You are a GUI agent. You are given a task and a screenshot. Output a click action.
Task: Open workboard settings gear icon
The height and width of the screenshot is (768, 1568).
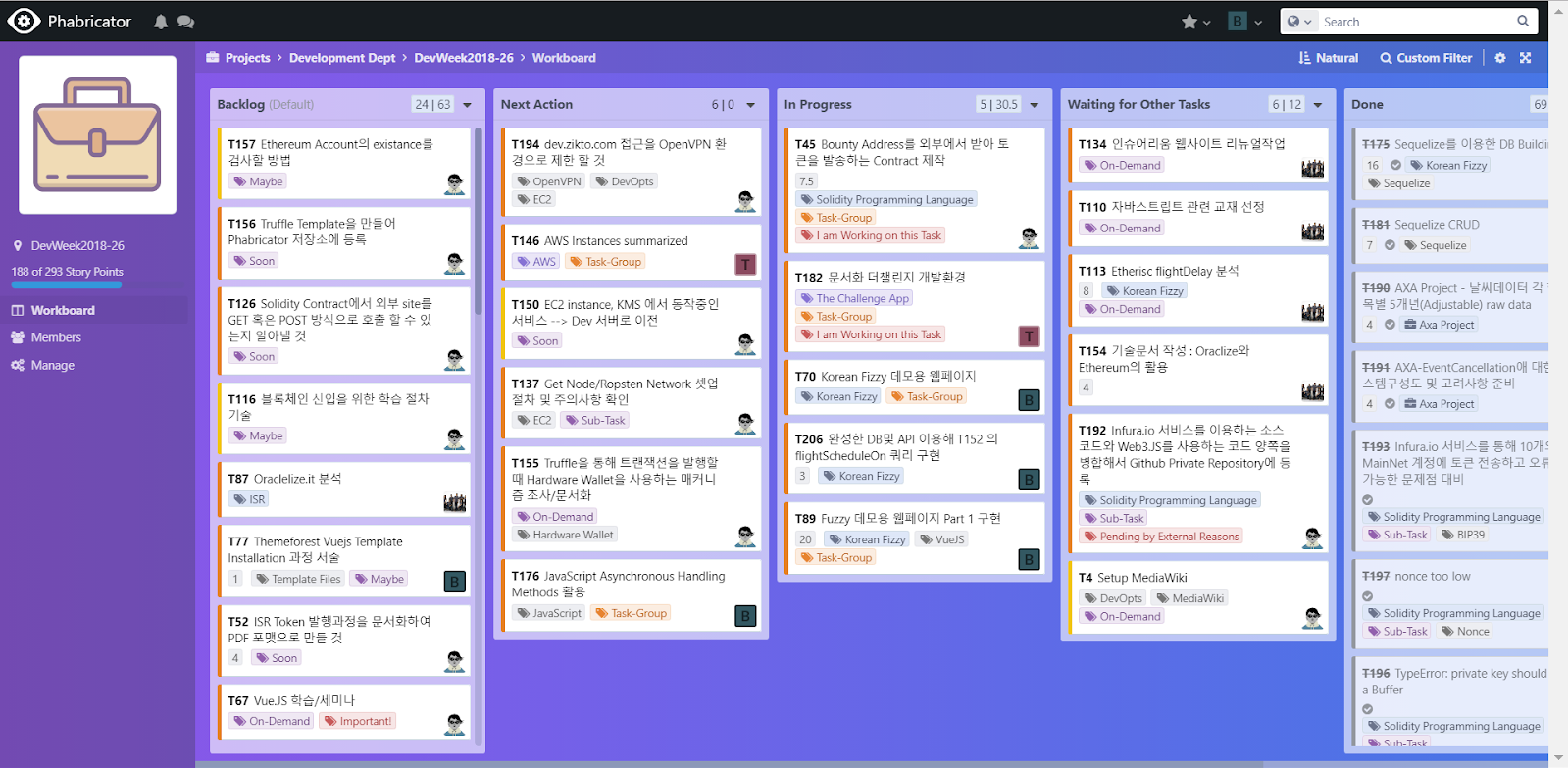pos(1499,58)
